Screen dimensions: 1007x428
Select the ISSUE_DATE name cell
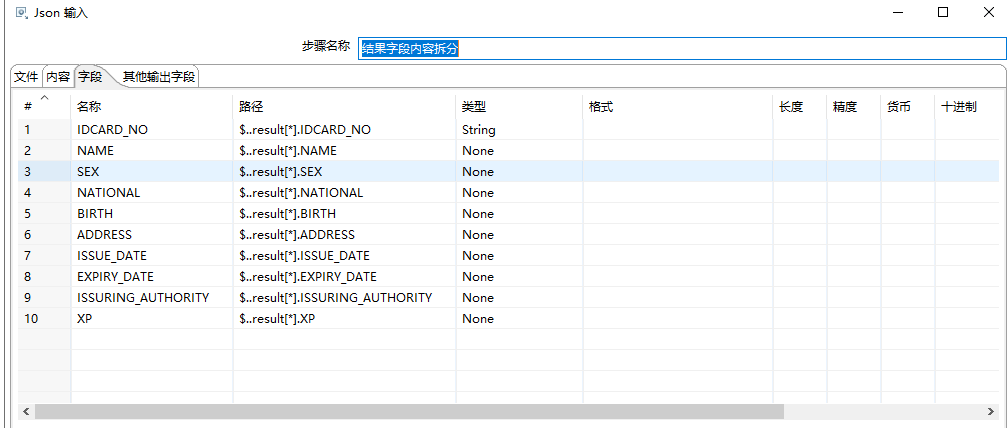coord(152,256)
